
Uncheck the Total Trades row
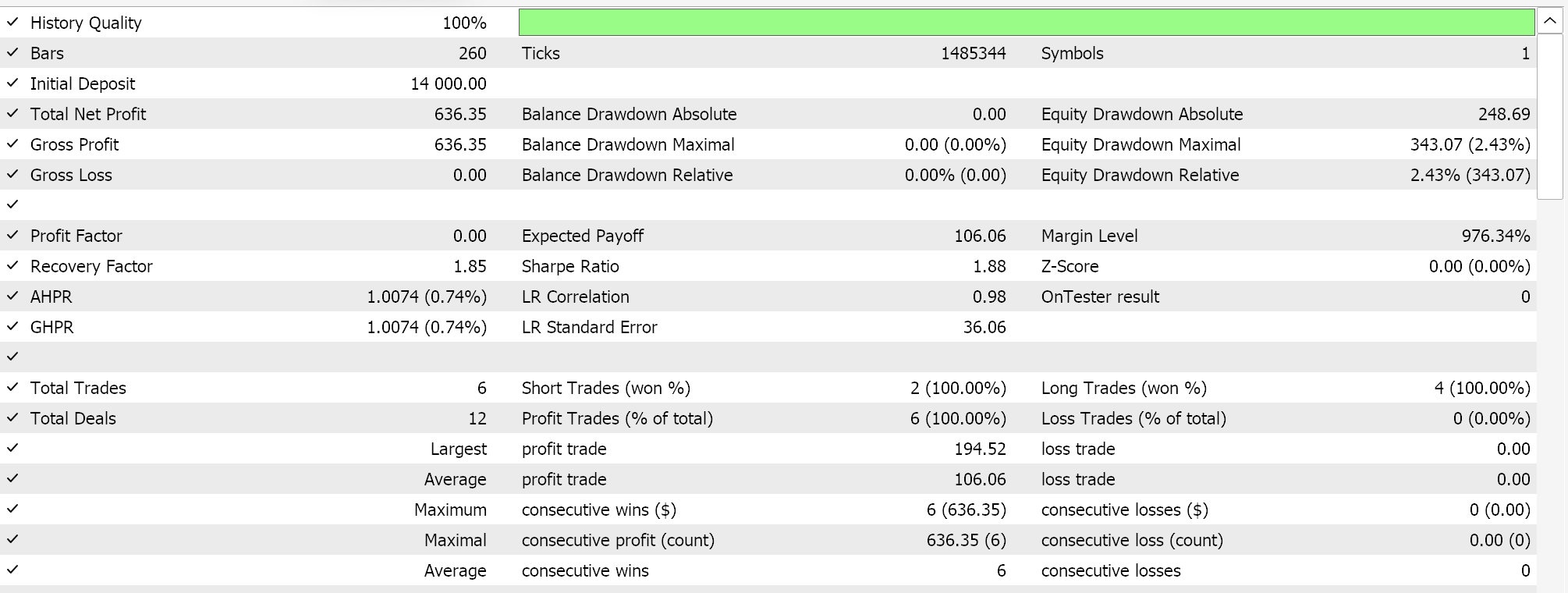12,388
